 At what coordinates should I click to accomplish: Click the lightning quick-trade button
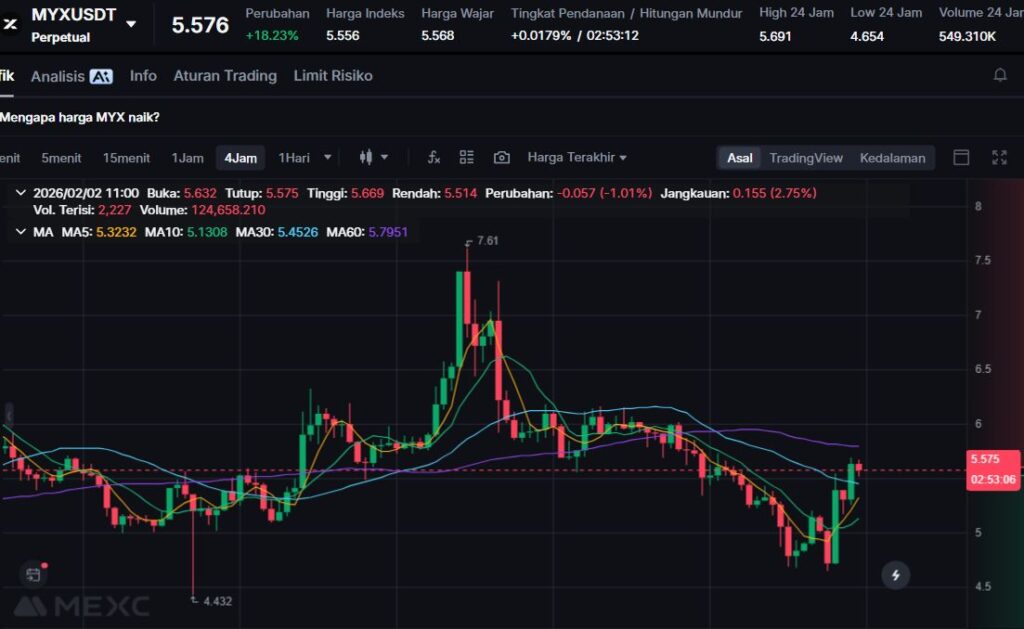click(895, 575)
